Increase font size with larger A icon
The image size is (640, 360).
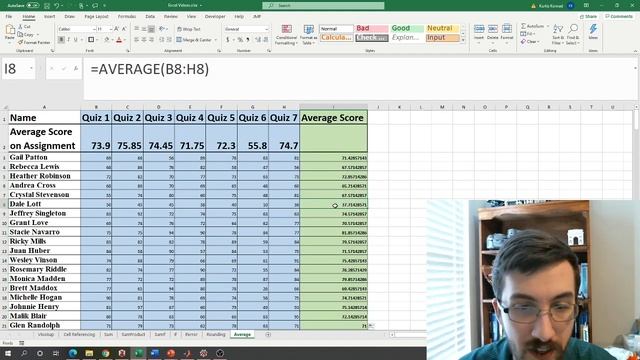tap(117, 29)
